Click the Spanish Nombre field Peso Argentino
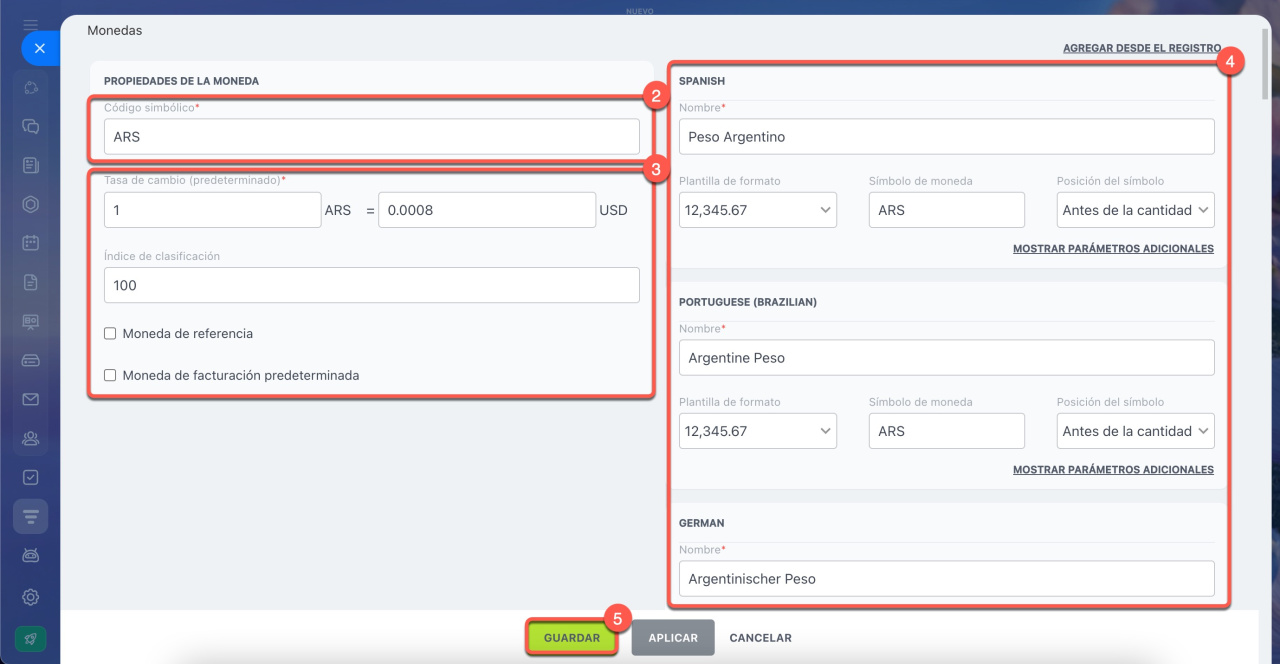 pos(947,137)
